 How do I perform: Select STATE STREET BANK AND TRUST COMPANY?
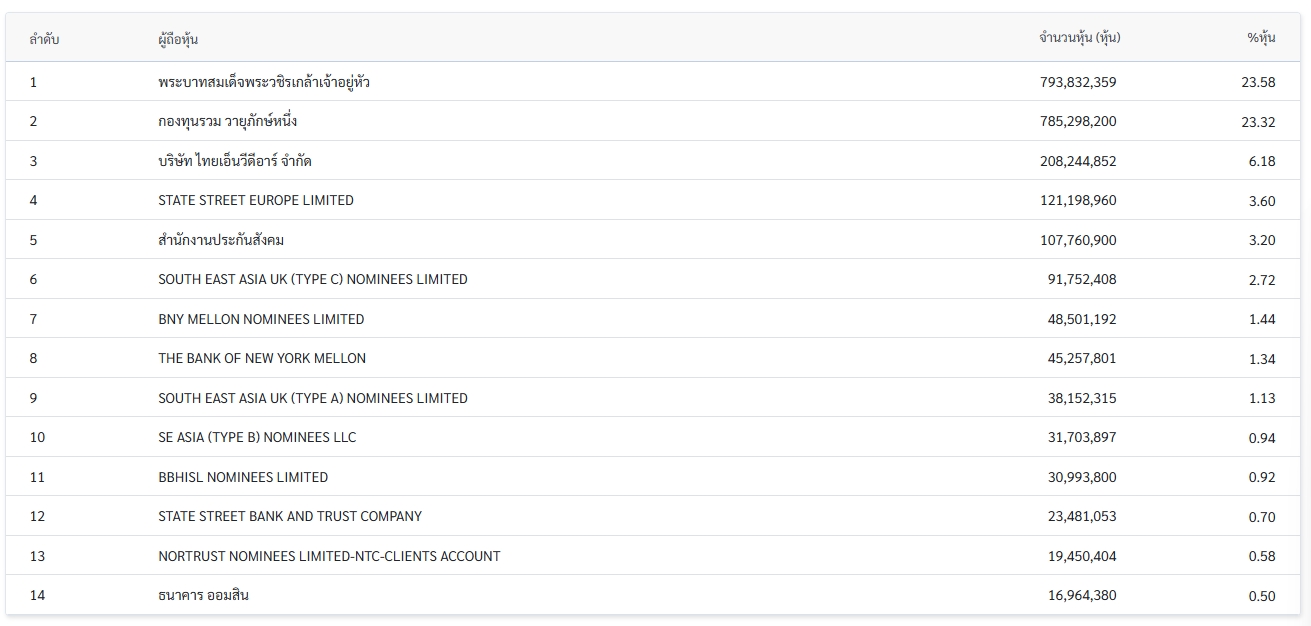pyautogui.click(x=290, y=516)
